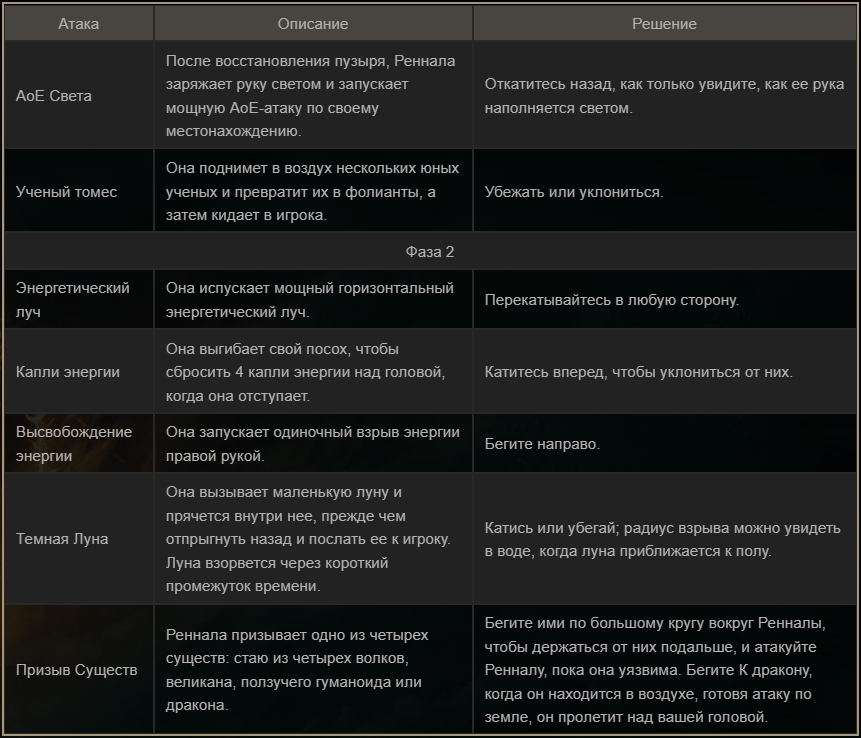Click the 'Решение' column header
Viewport: 861px width, 738px height.
tap(664, 24)
